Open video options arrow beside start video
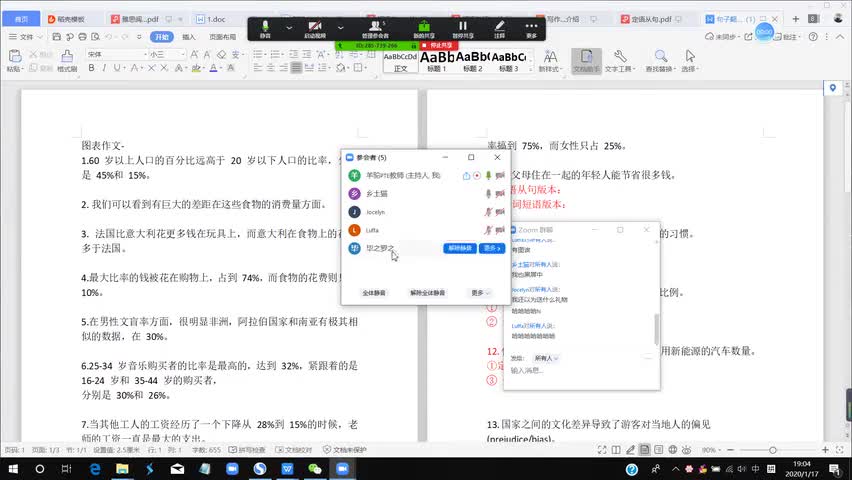 pyautogui.click(x=341, y=27)
